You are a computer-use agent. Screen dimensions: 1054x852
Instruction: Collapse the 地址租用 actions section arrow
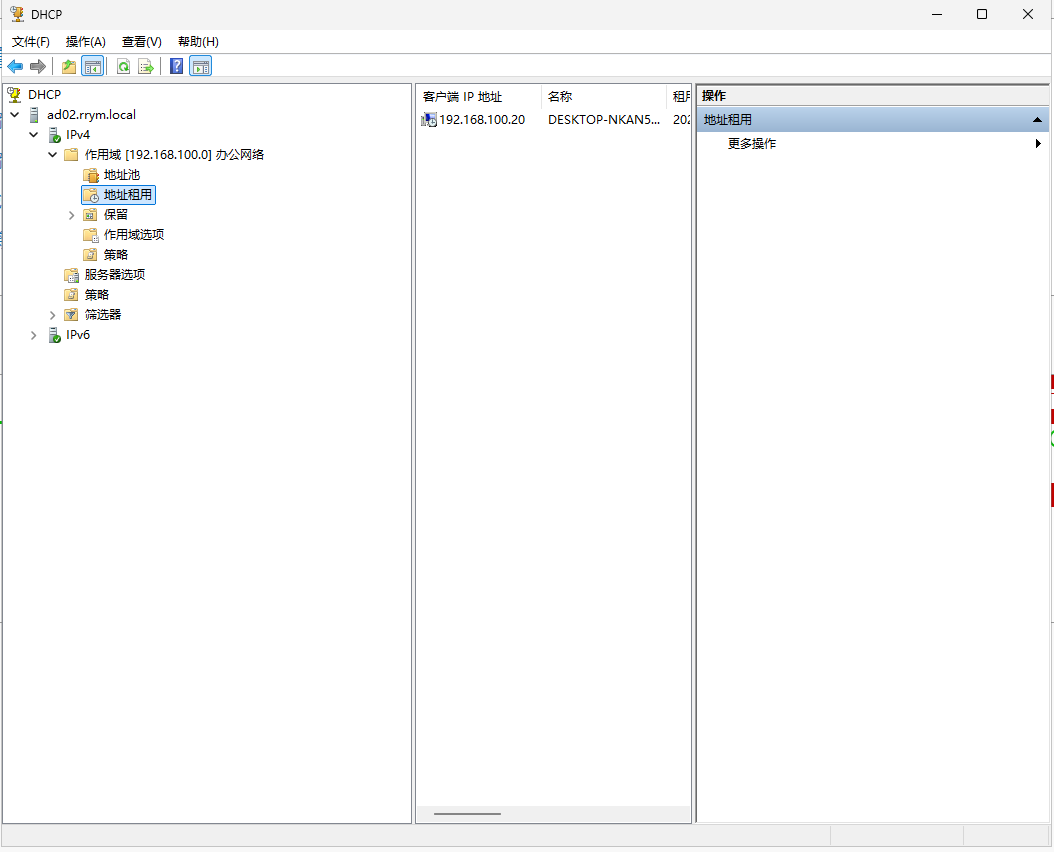coord(1037,120)
